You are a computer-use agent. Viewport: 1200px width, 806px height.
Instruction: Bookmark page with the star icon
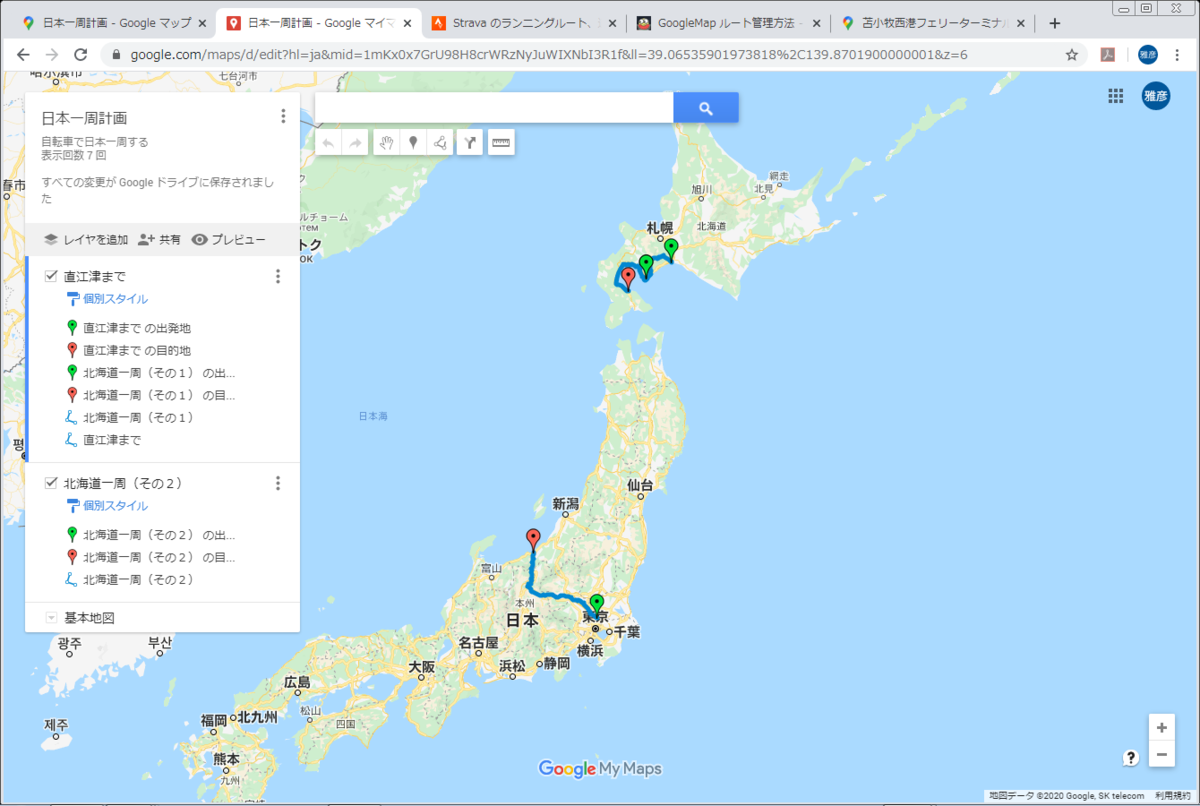[x=1072, y=55]
